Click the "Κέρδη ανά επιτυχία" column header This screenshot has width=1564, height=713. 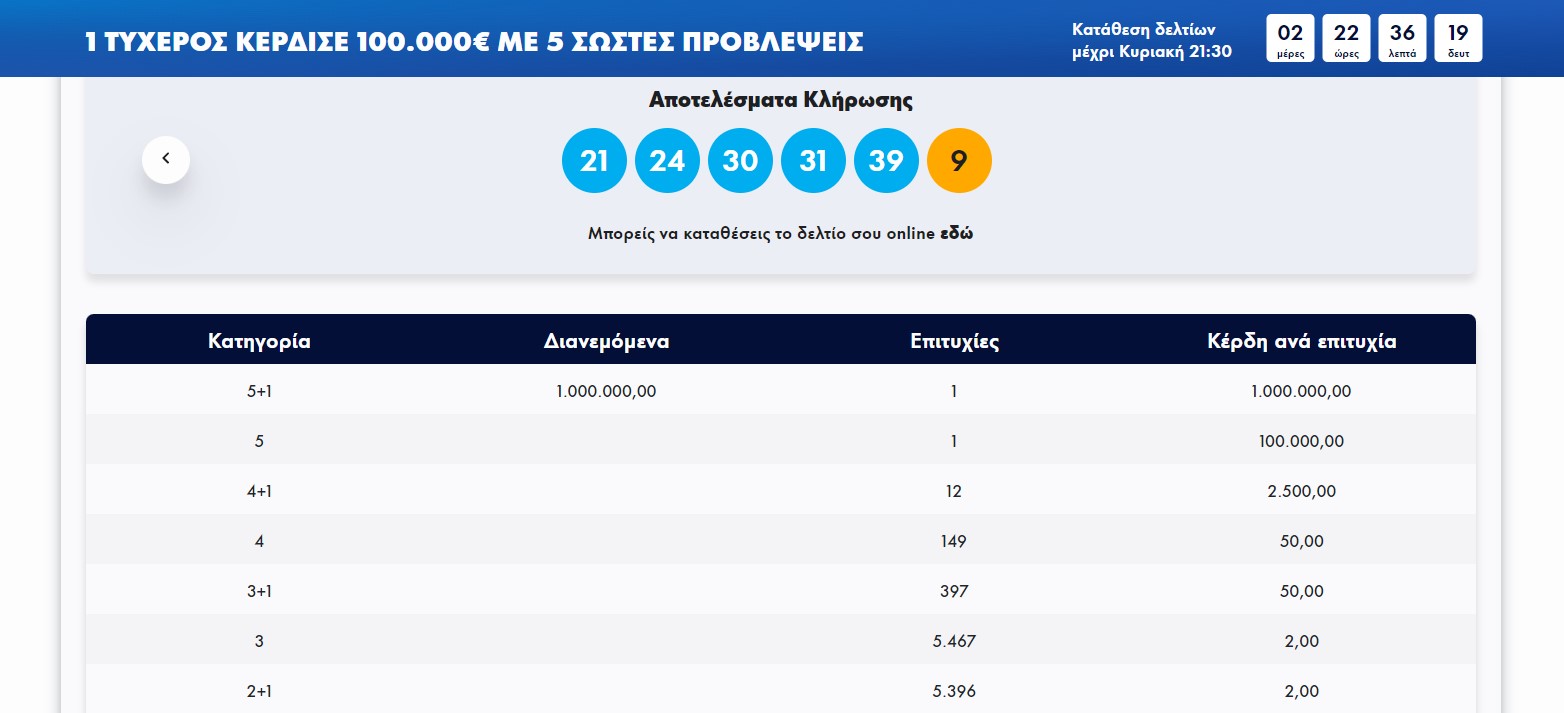point(1301,341)
